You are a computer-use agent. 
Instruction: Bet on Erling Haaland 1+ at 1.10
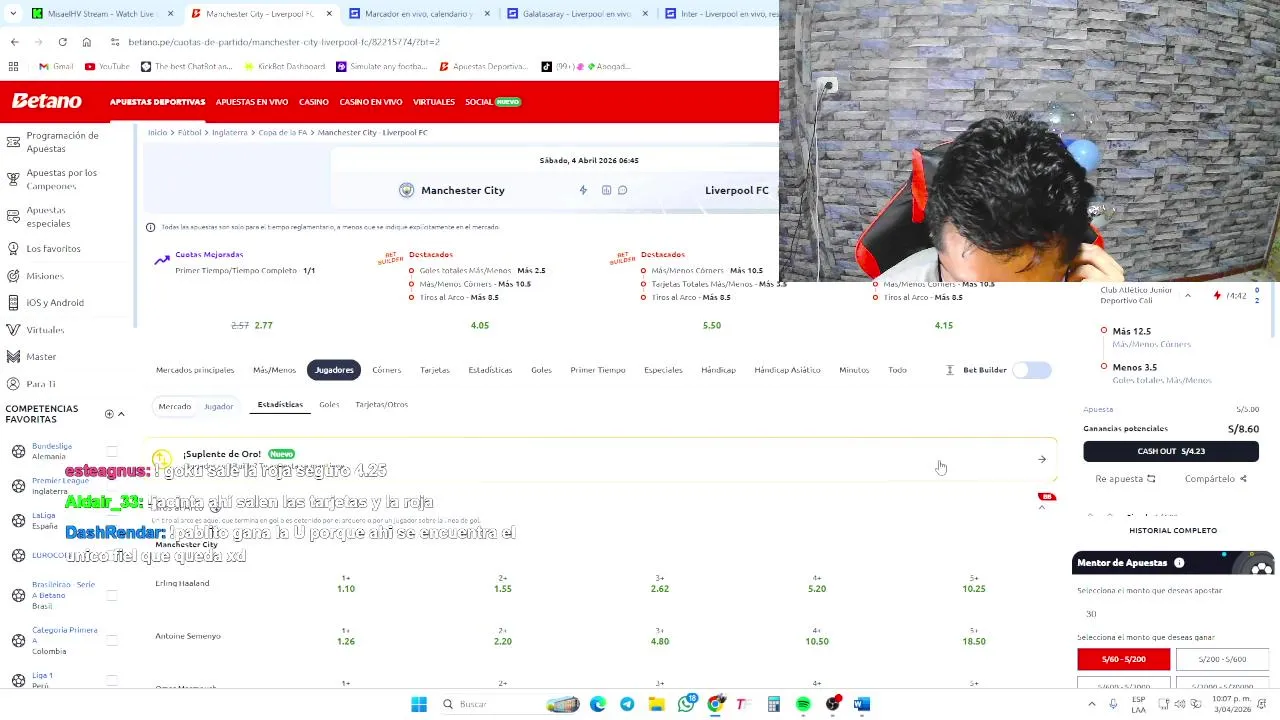click(346, 584)
